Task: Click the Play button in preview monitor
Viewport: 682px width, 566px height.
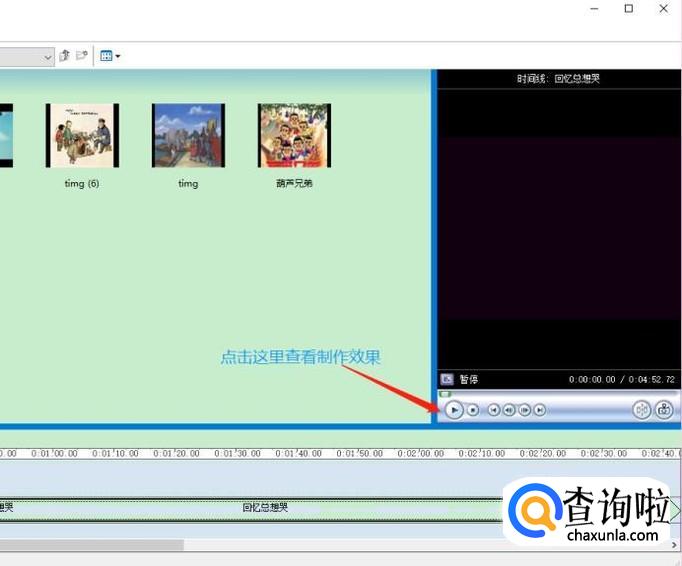Action: [454, 409]
